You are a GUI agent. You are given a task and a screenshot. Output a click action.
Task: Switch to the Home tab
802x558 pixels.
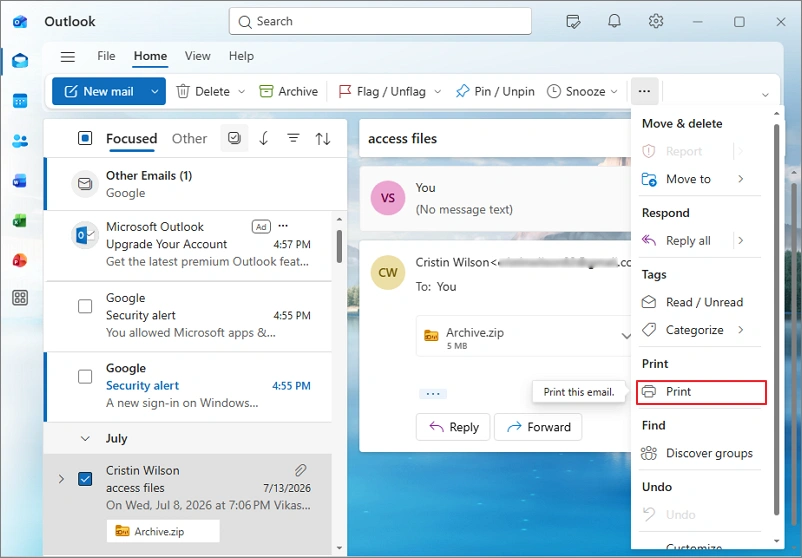coord(150,56)
